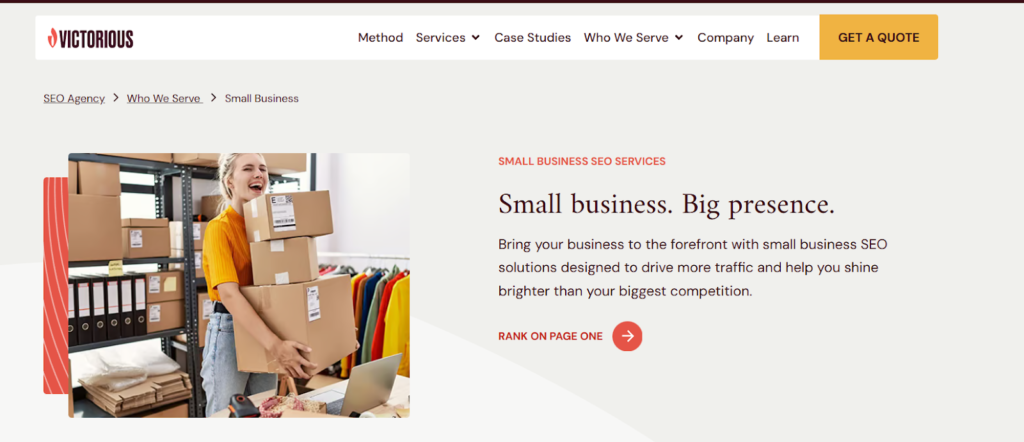
Task: Click the Victorious flame logo icon
Action: click(x=52, y=39)
